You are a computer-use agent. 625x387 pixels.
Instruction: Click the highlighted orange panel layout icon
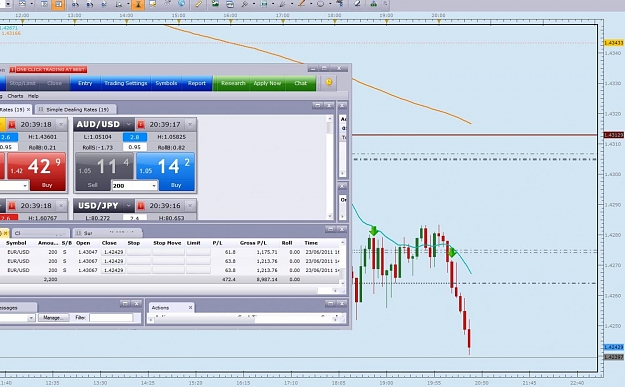pyautogui.click(x=59, y=4)
